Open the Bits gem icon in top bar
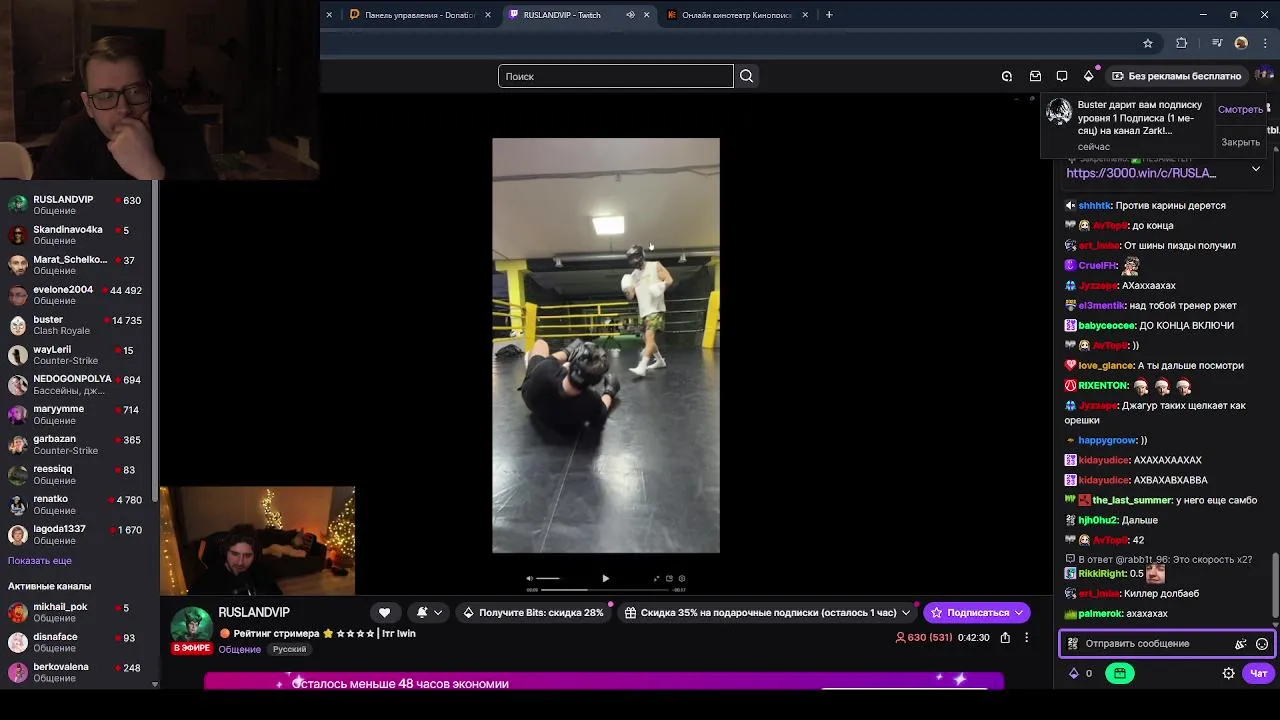The height and width of the screenshot is (720, 1280). tap(1089, 76)
